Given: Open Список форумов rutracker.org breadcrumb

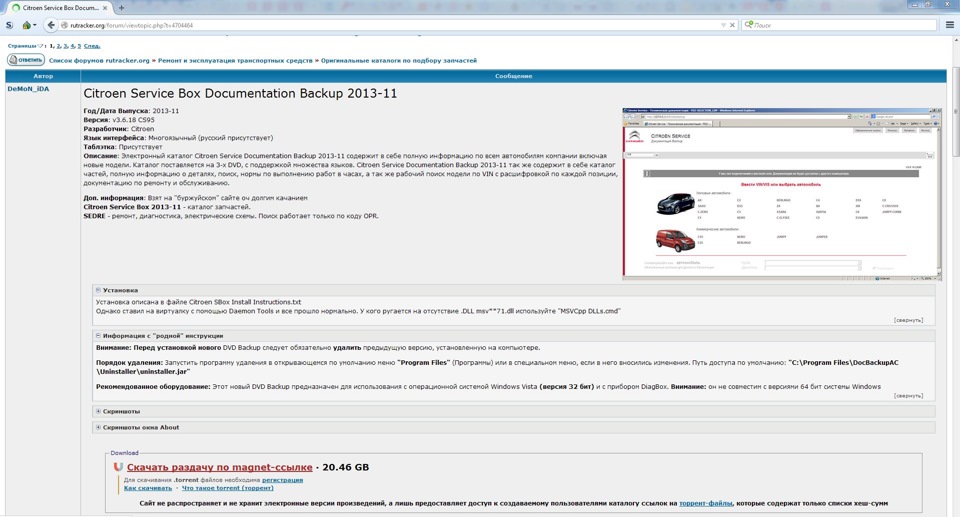Looking at the screenshot, I should click(x=99, y=61).
